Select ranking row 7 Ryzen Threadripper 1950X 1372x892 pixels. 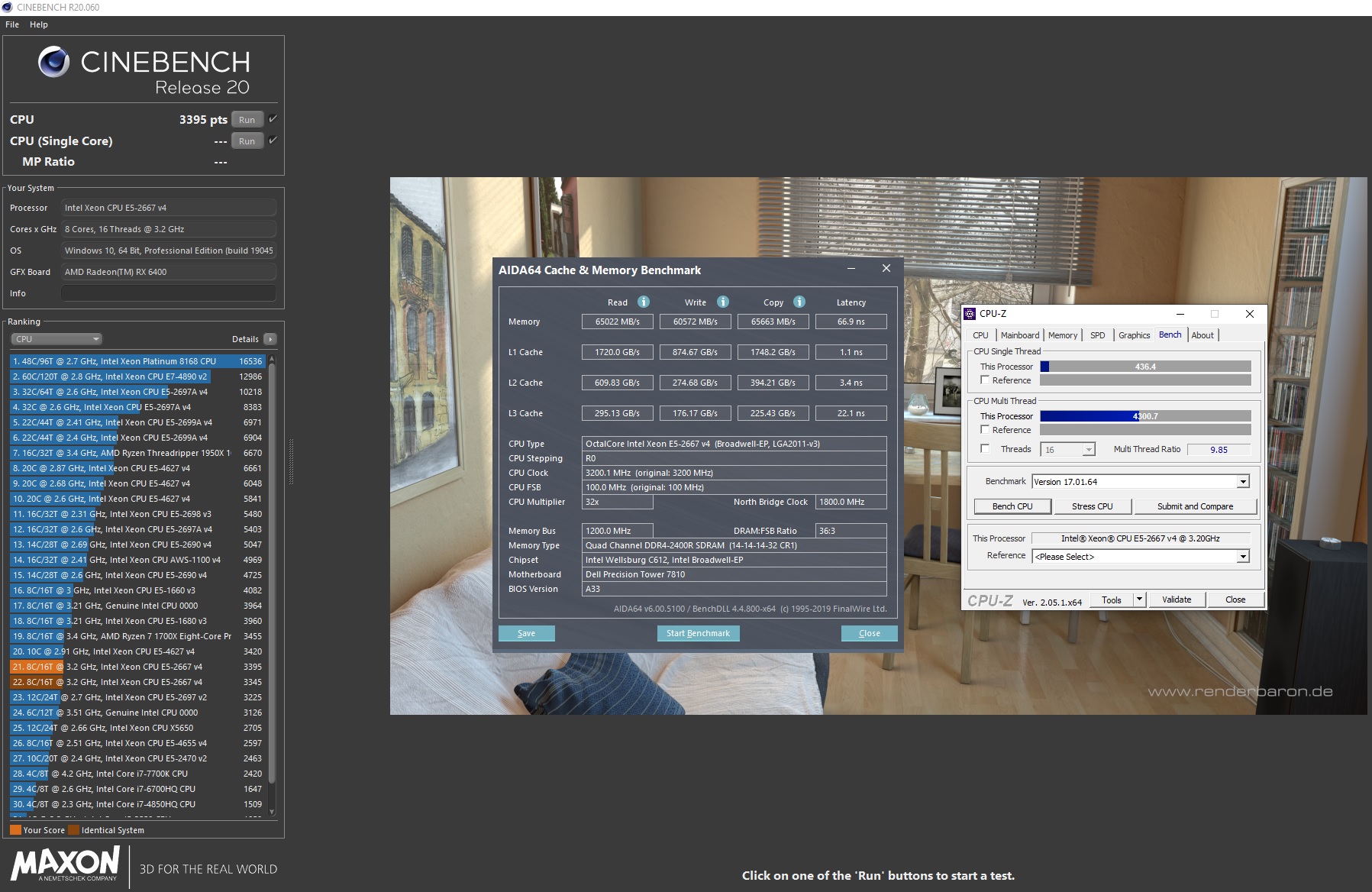137,453
